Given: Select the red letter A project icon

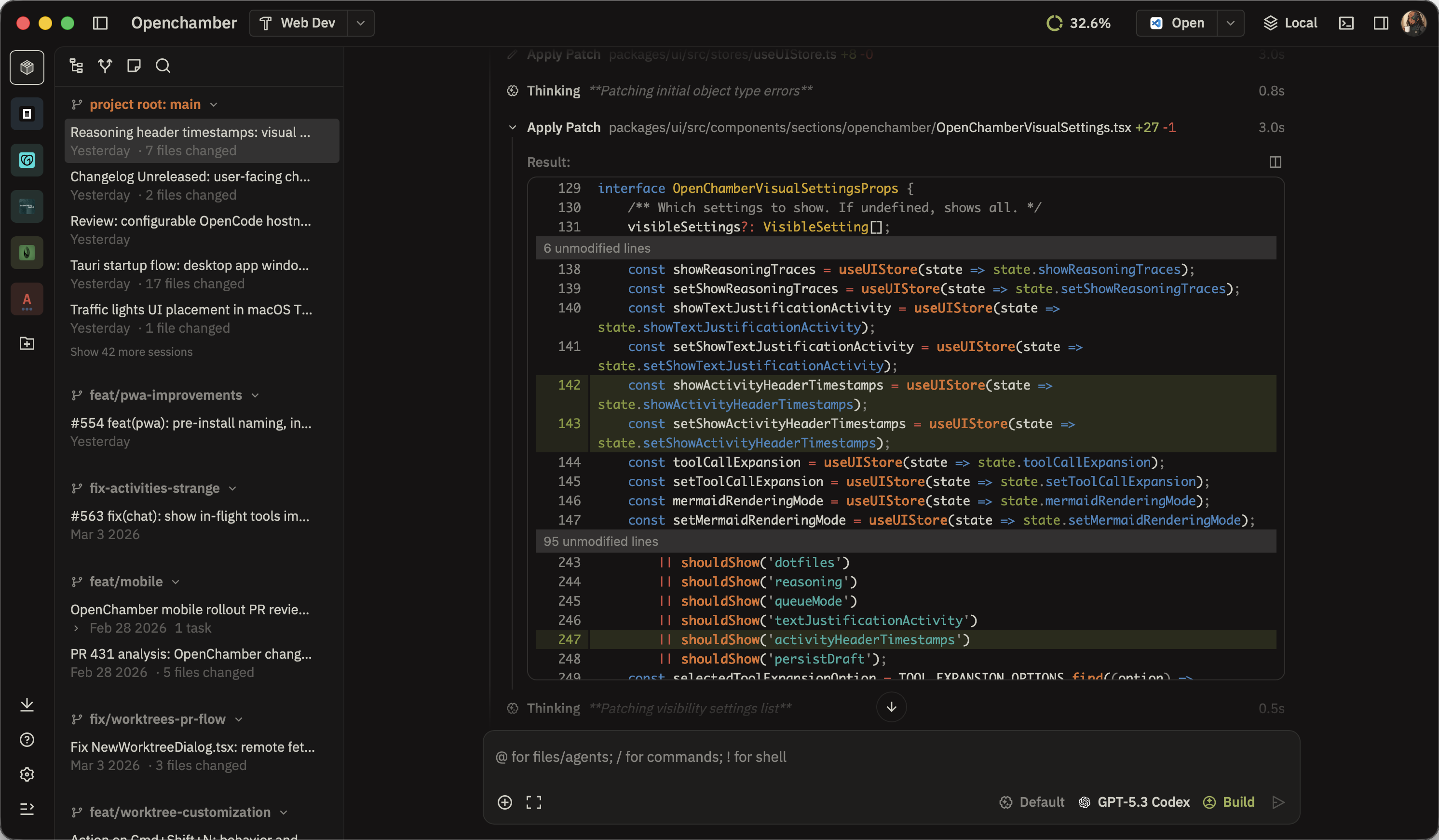Looking at the screenshot, I should (x=27, y=298).
